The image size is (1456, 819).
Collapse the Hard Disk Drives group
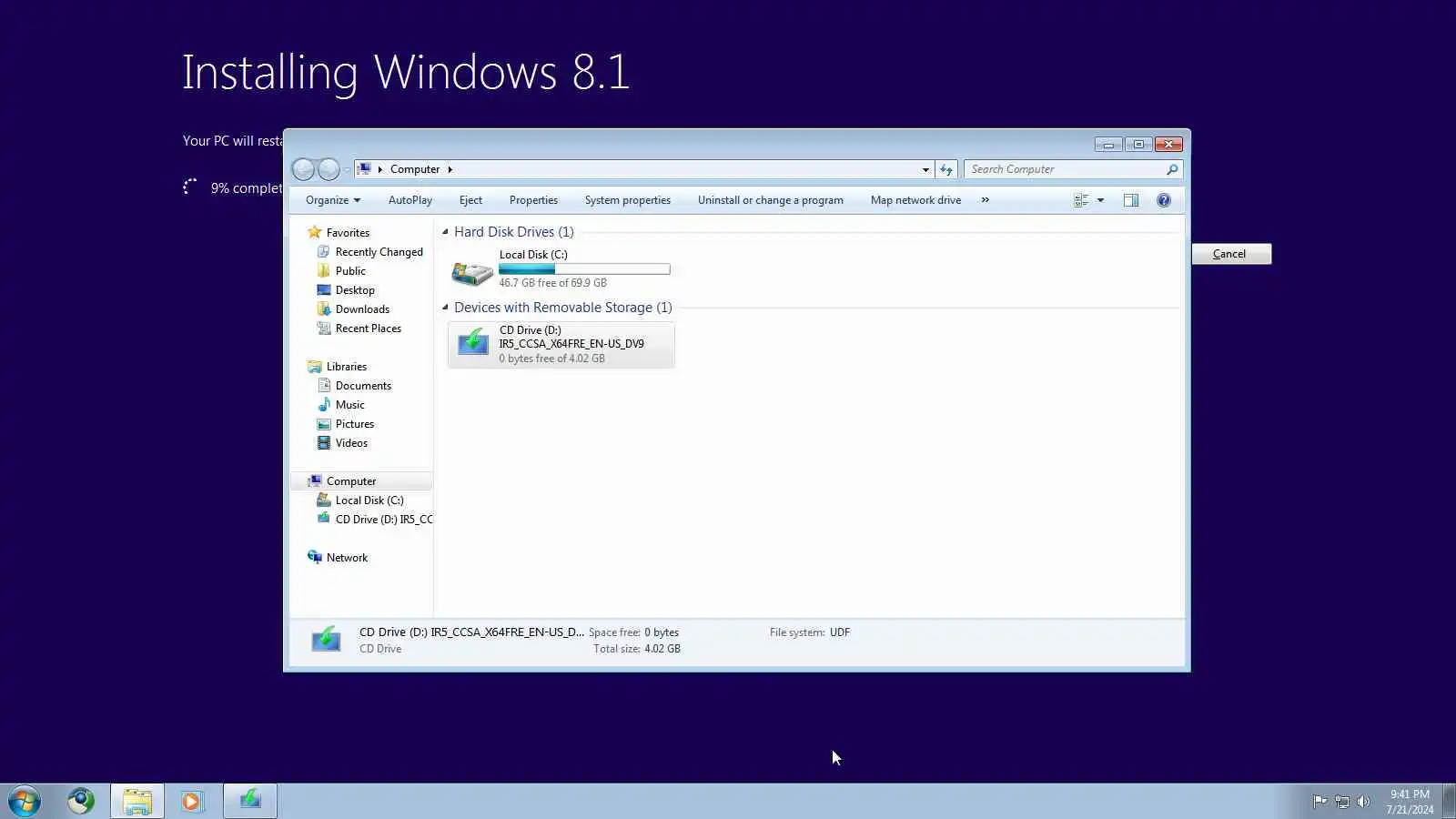click(445, 232)
